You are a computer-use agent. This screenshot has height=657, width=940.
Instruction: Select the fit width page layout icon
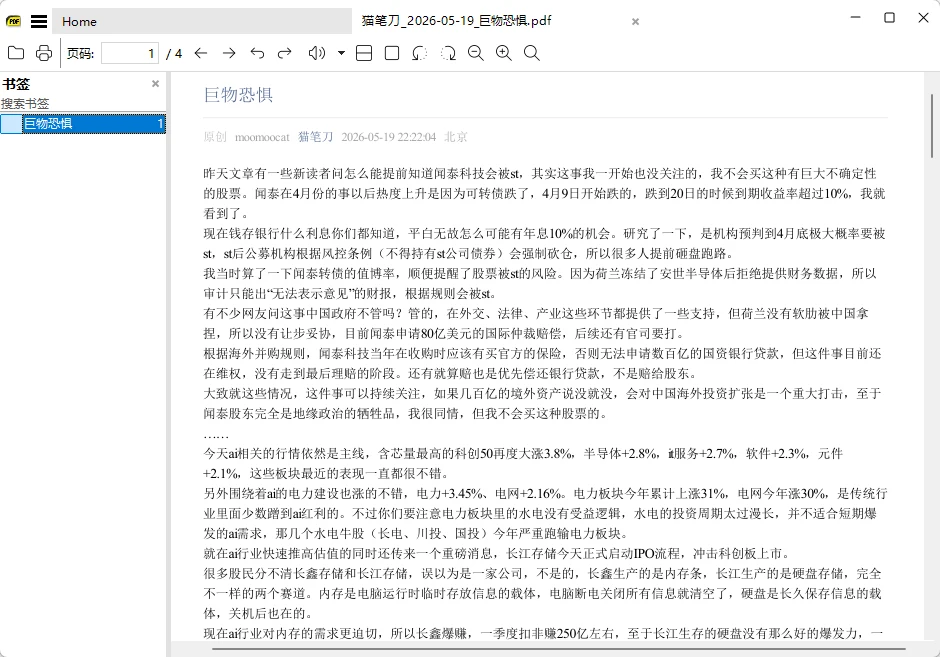point(364,53)
